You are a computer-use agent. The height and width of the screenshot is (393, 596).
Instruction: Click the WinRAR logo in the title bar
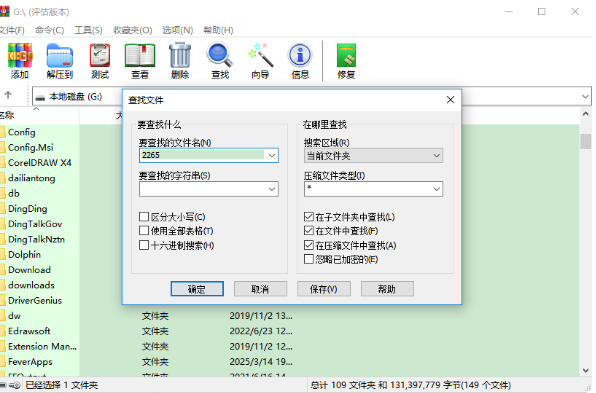coord(5,11)
